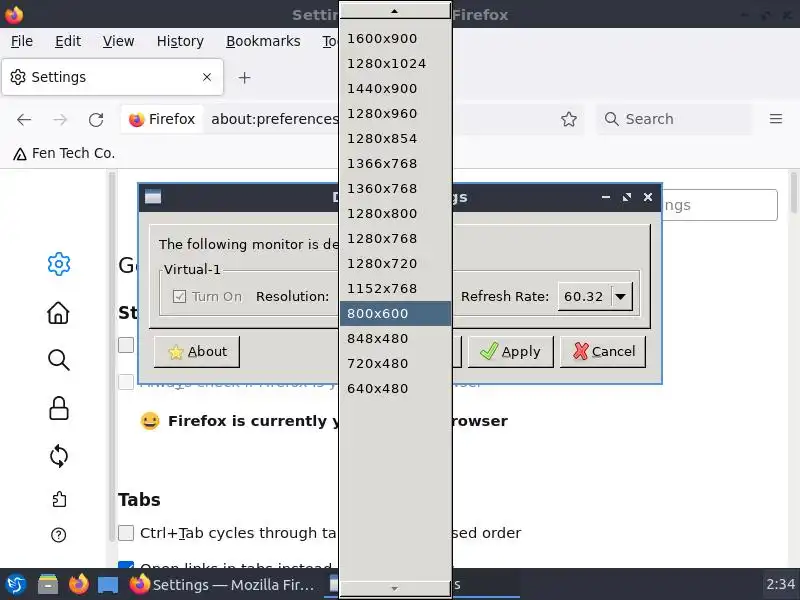Pick 1152x768 resolution
The image size is (800, 600).
click(x=395, y=289)
